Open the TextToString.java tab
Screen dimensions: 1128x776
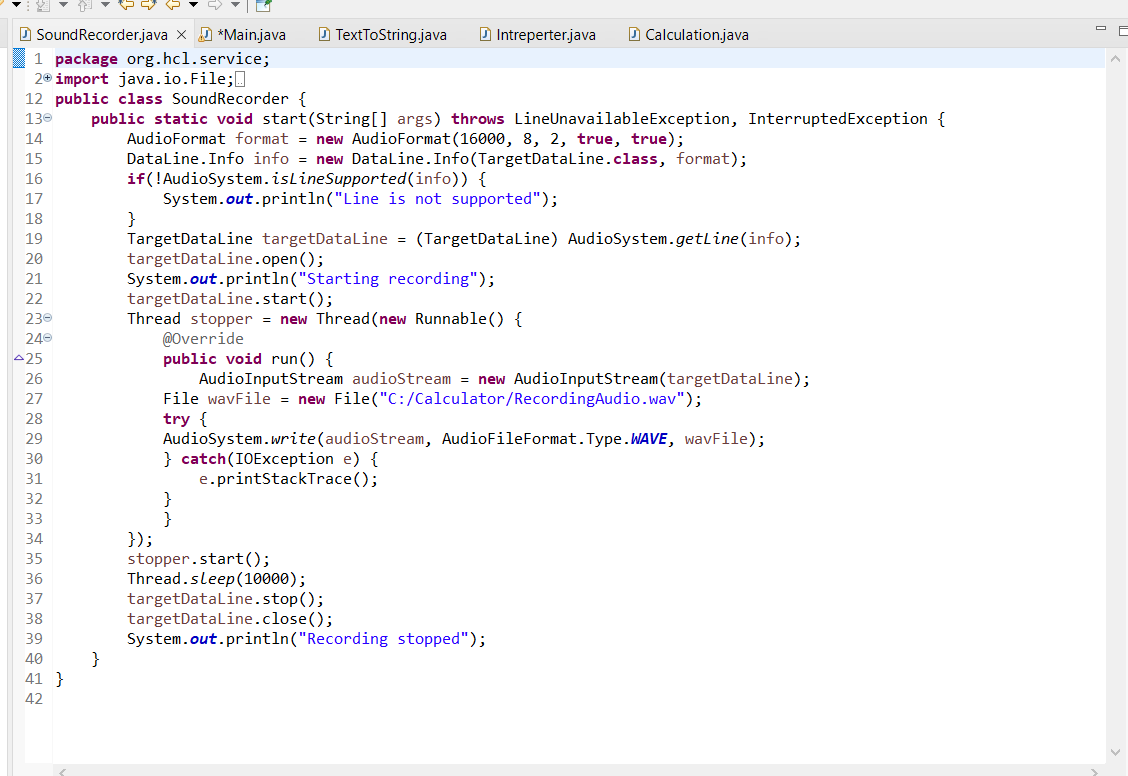(391, 35)
